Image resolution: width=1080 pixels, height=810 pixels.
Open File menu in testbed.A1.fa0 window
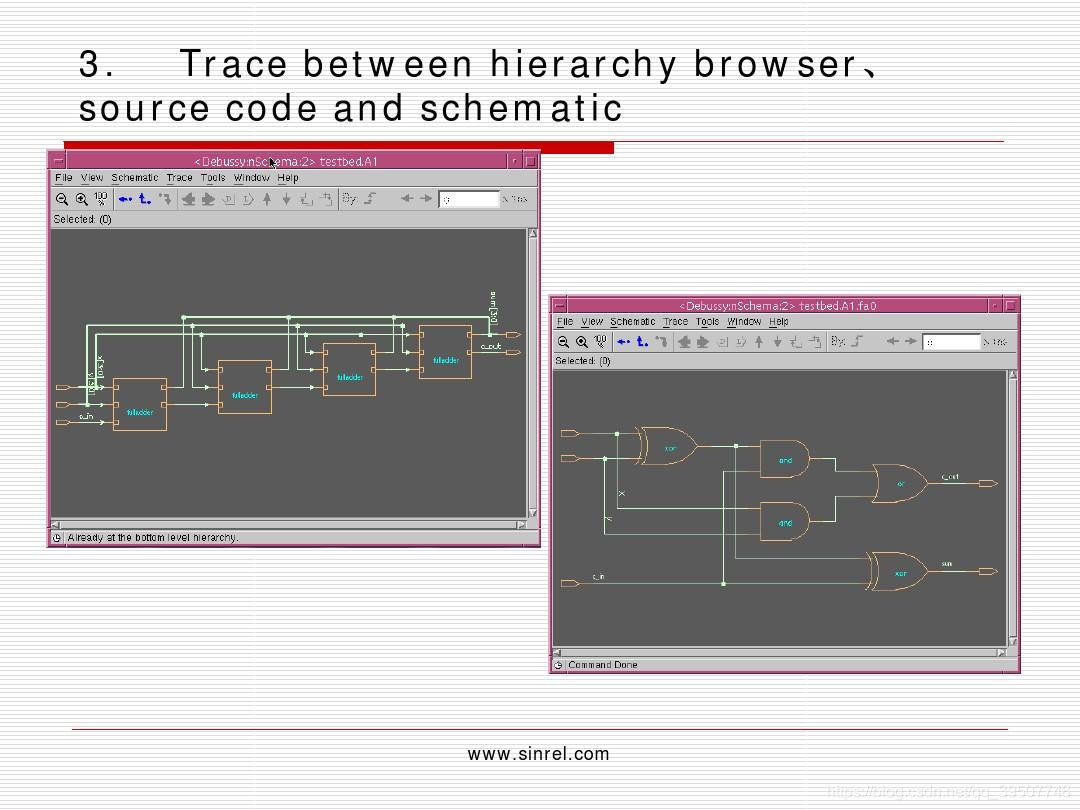tap(565, 322)
